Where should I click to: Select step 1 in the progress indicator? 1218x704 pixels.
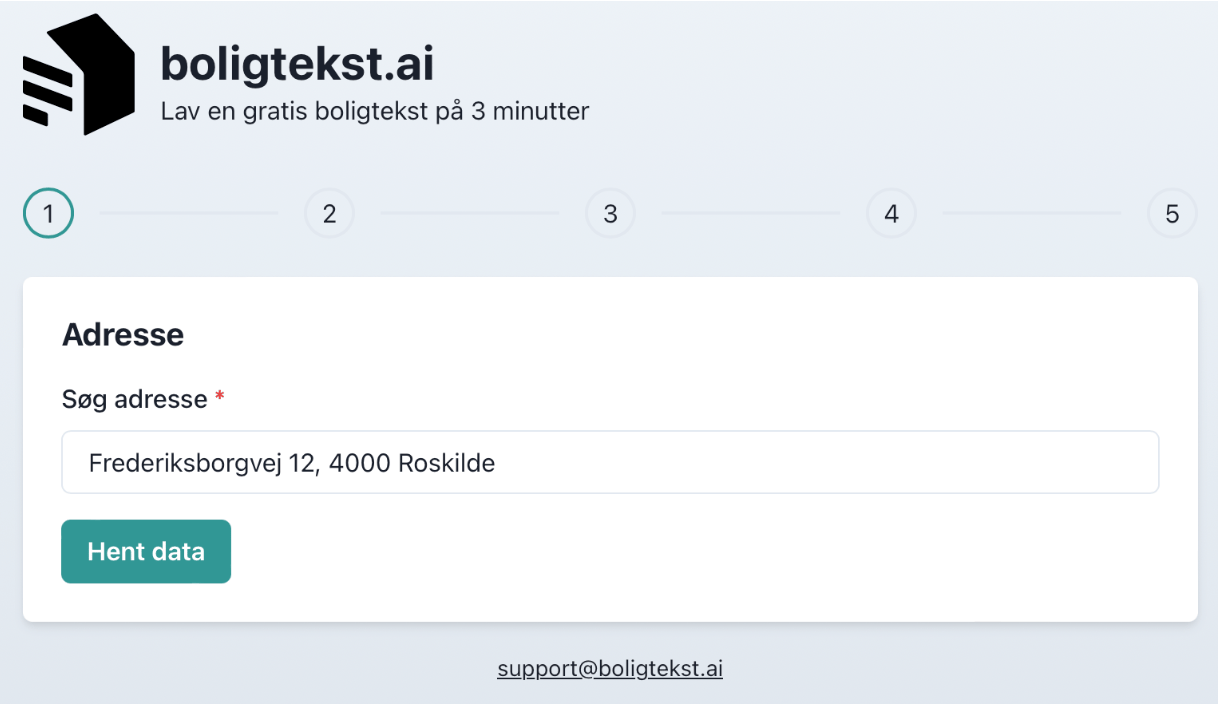[48, 213]
